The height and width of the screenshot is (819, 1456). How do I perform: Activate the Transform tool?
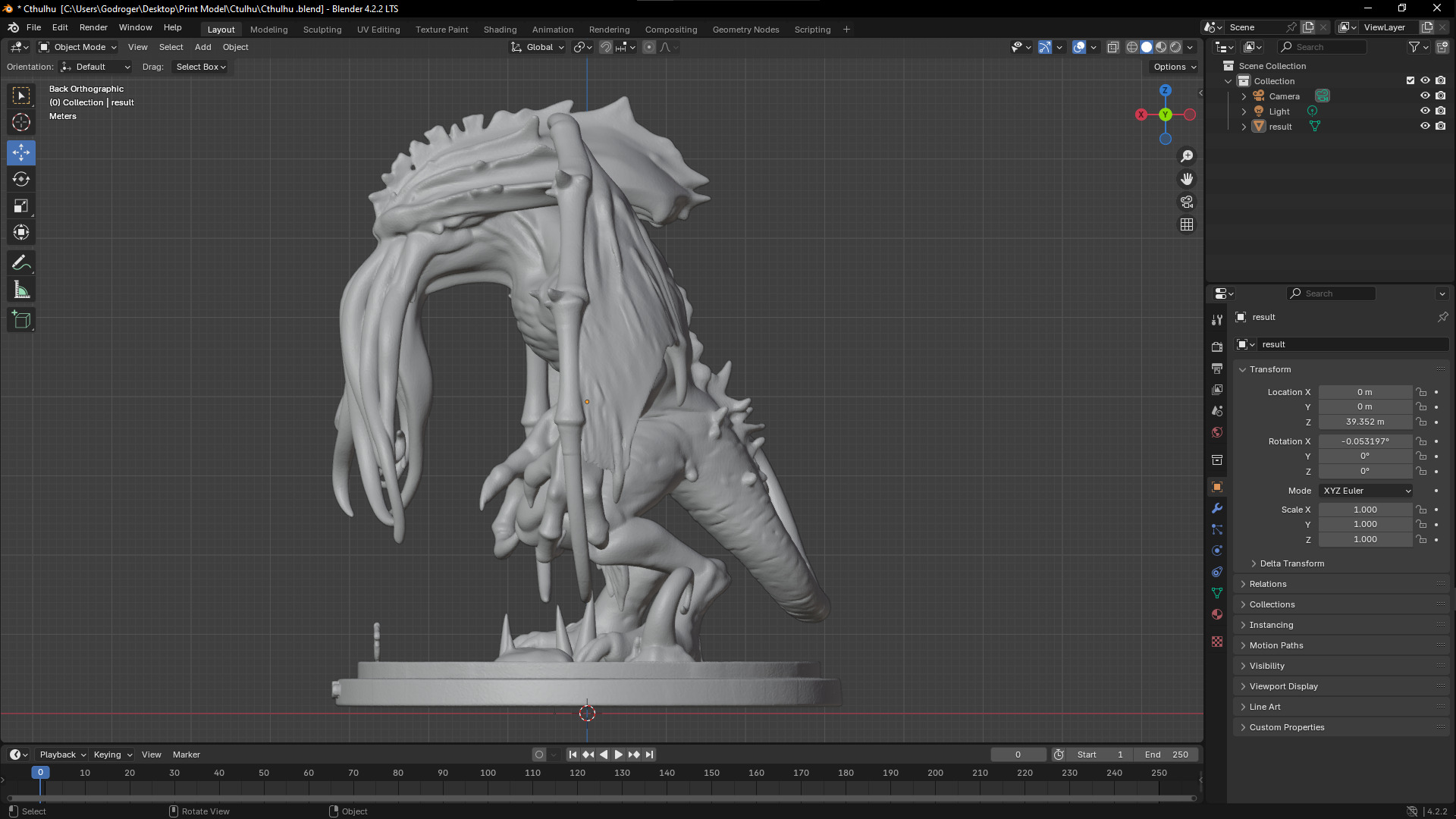click(x=21, y=232)
